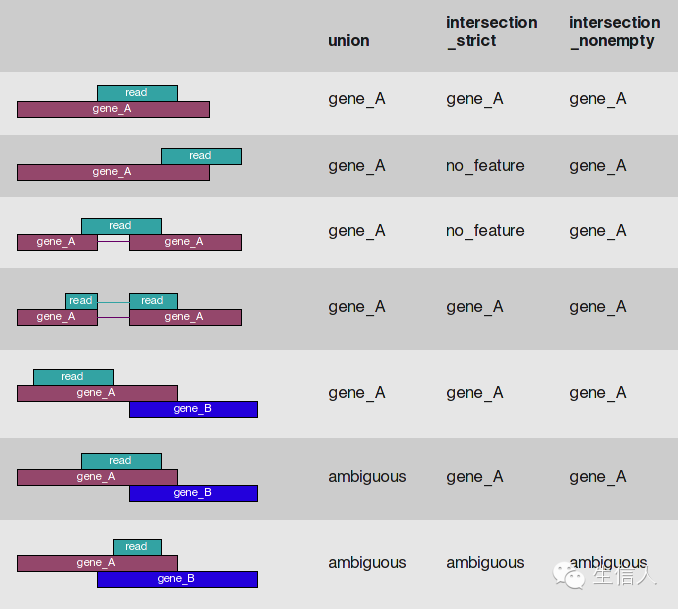The width and height of the screenshot is (678, 609).
Task: Click the purple gene_A bar in the last row
Action: click(x=96, y=563)
